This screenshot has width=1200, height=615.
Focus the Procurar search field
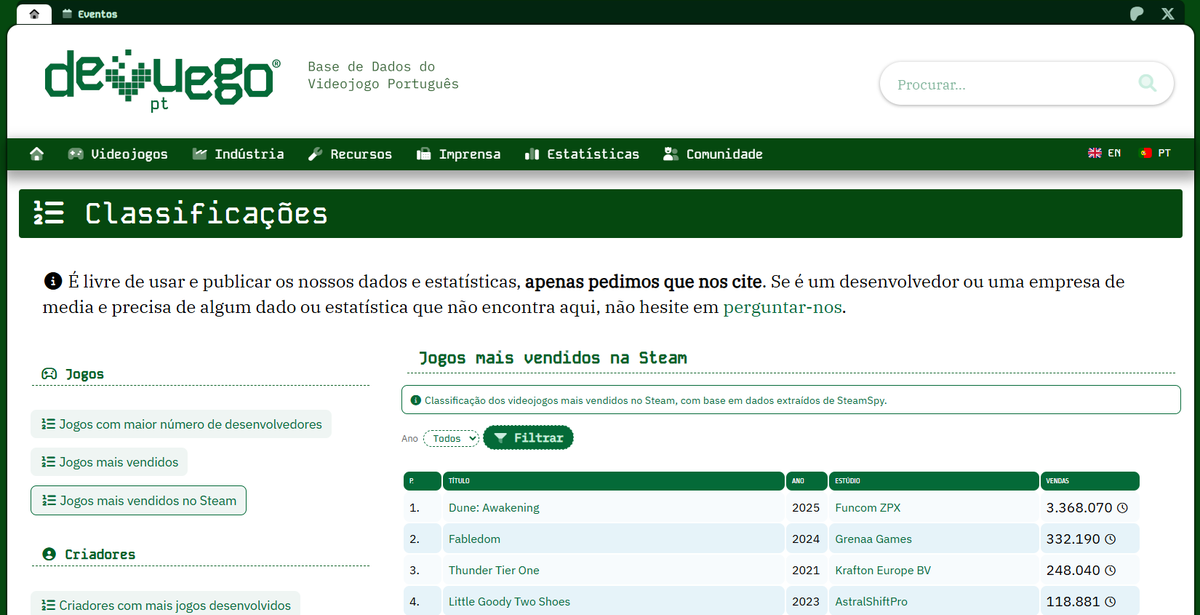[1010, 84]
